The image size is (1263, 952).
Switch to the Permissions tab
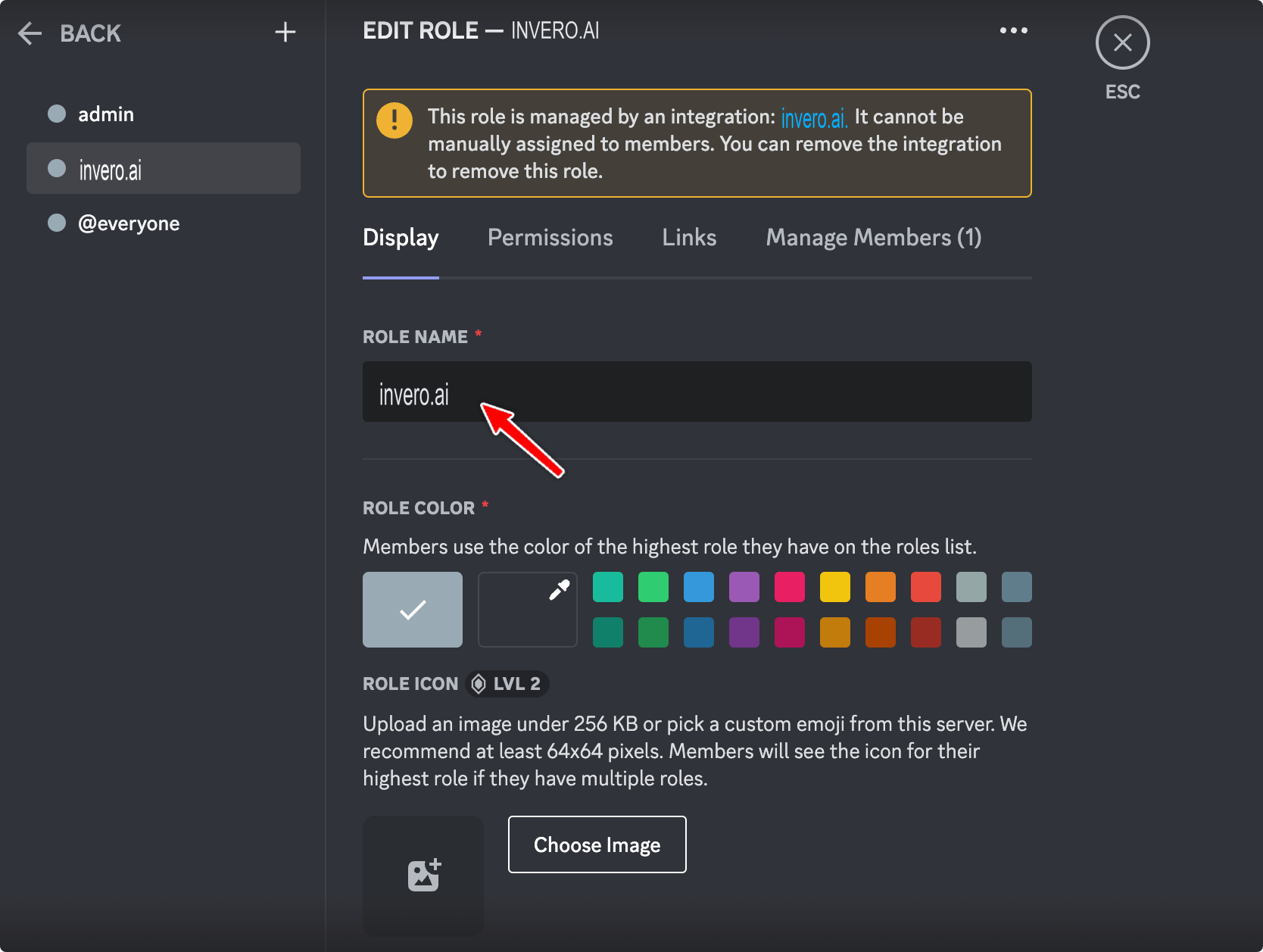click(x=550, y=238)
